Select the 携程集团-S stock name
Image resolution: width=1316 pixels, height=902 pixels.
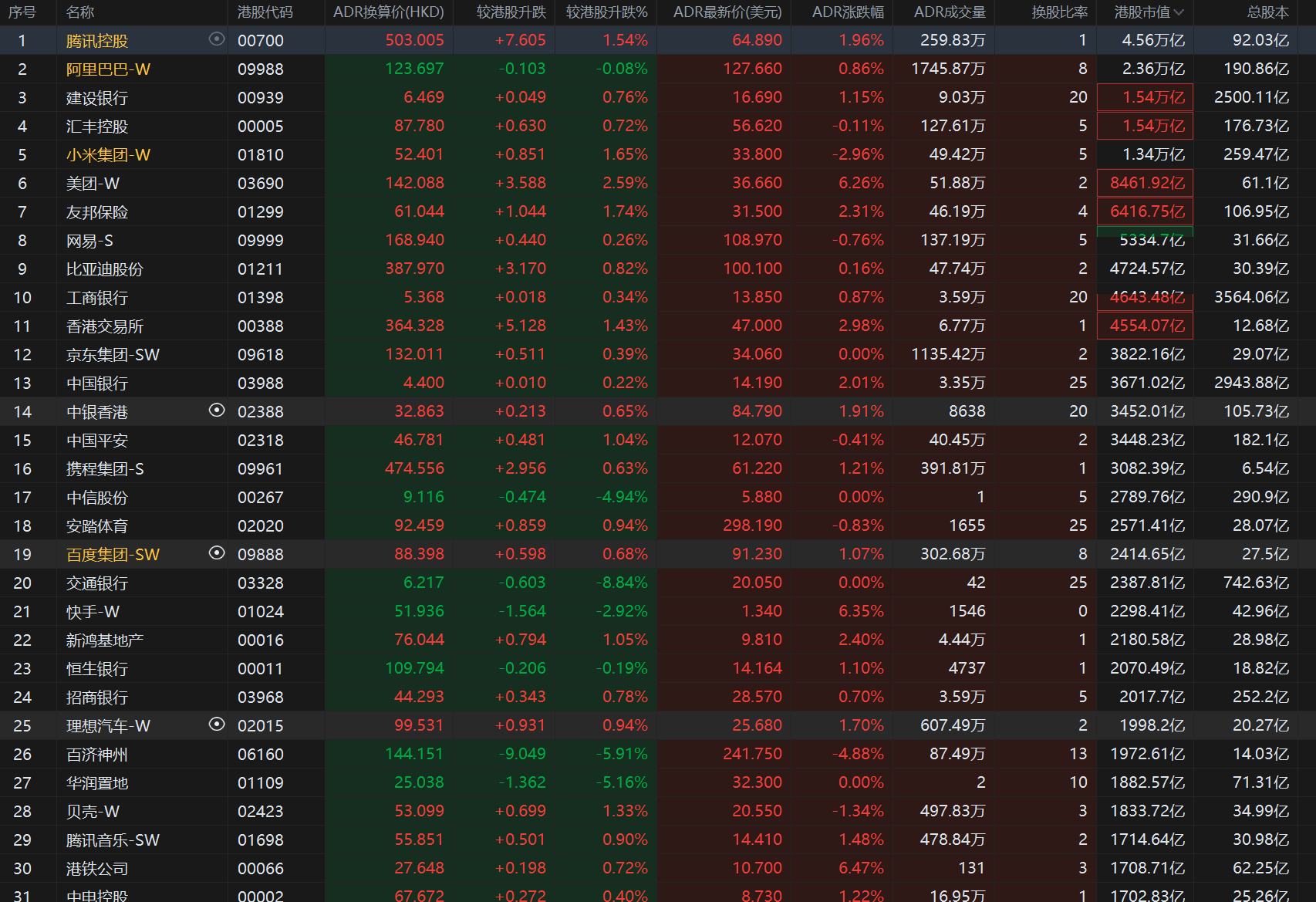pos(105,468)
